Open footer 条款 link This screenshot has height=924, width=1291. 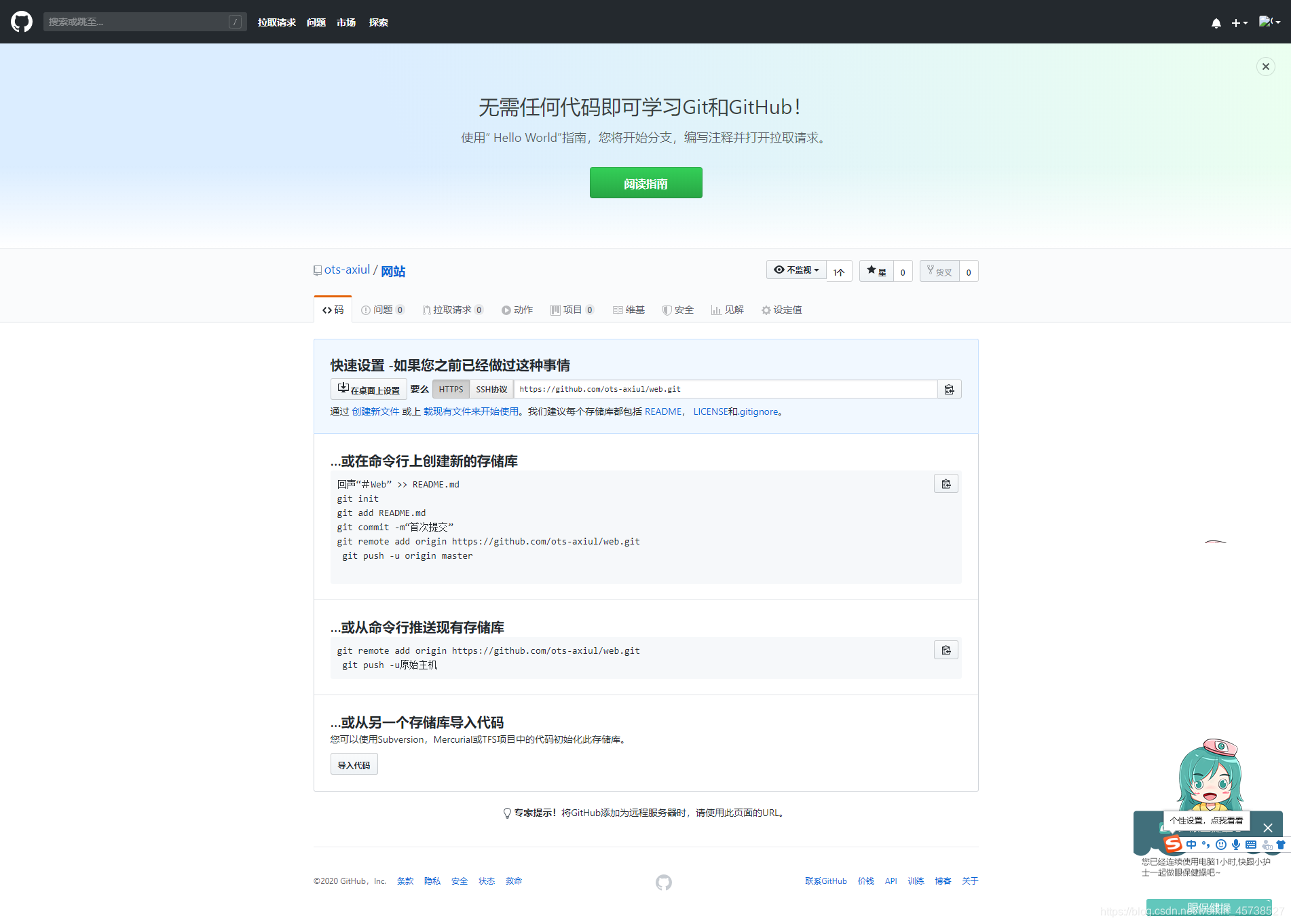click(x=405, y=881)
